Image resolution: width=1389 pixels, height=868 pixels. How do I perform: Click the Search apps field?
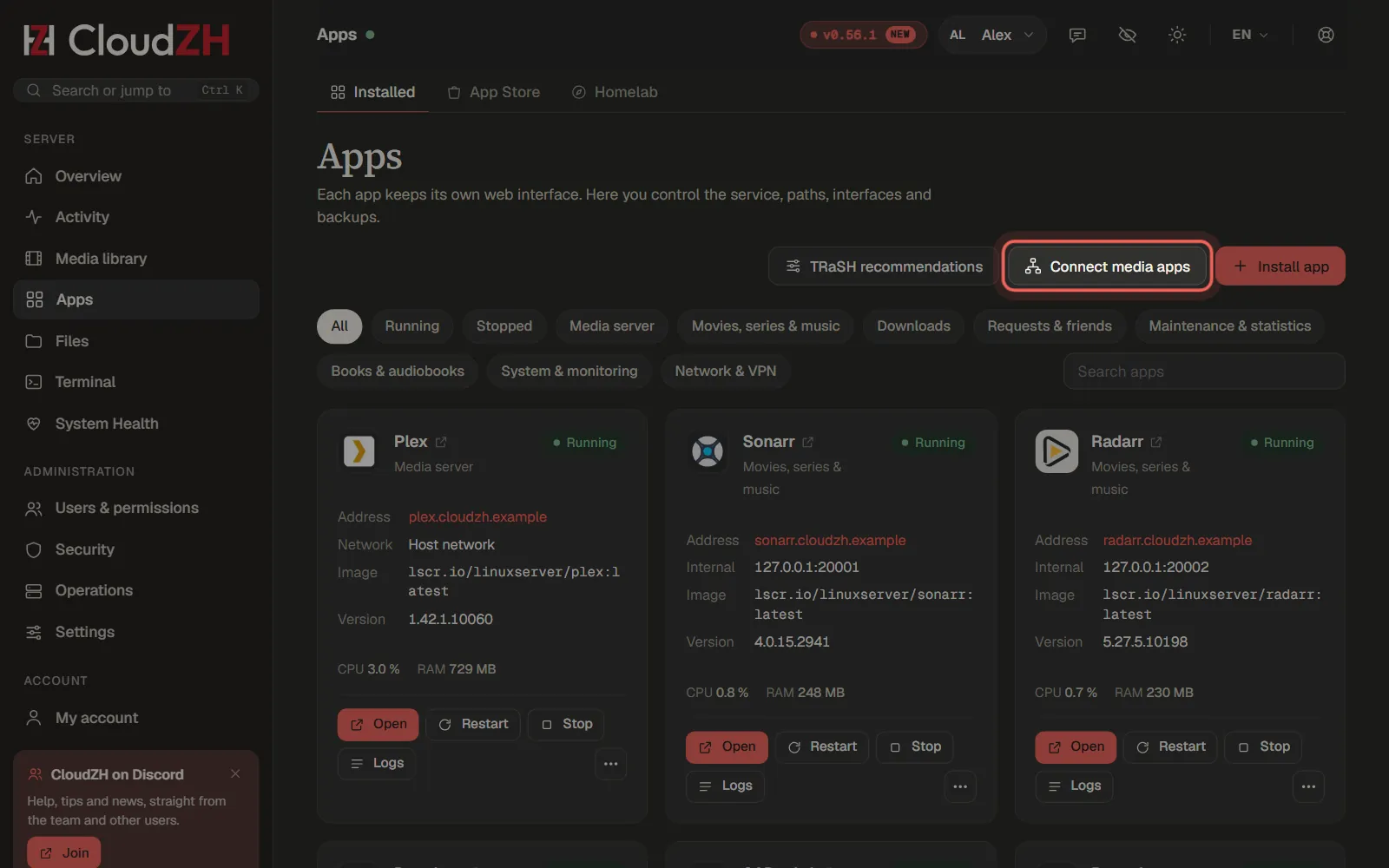(1204, 372)
